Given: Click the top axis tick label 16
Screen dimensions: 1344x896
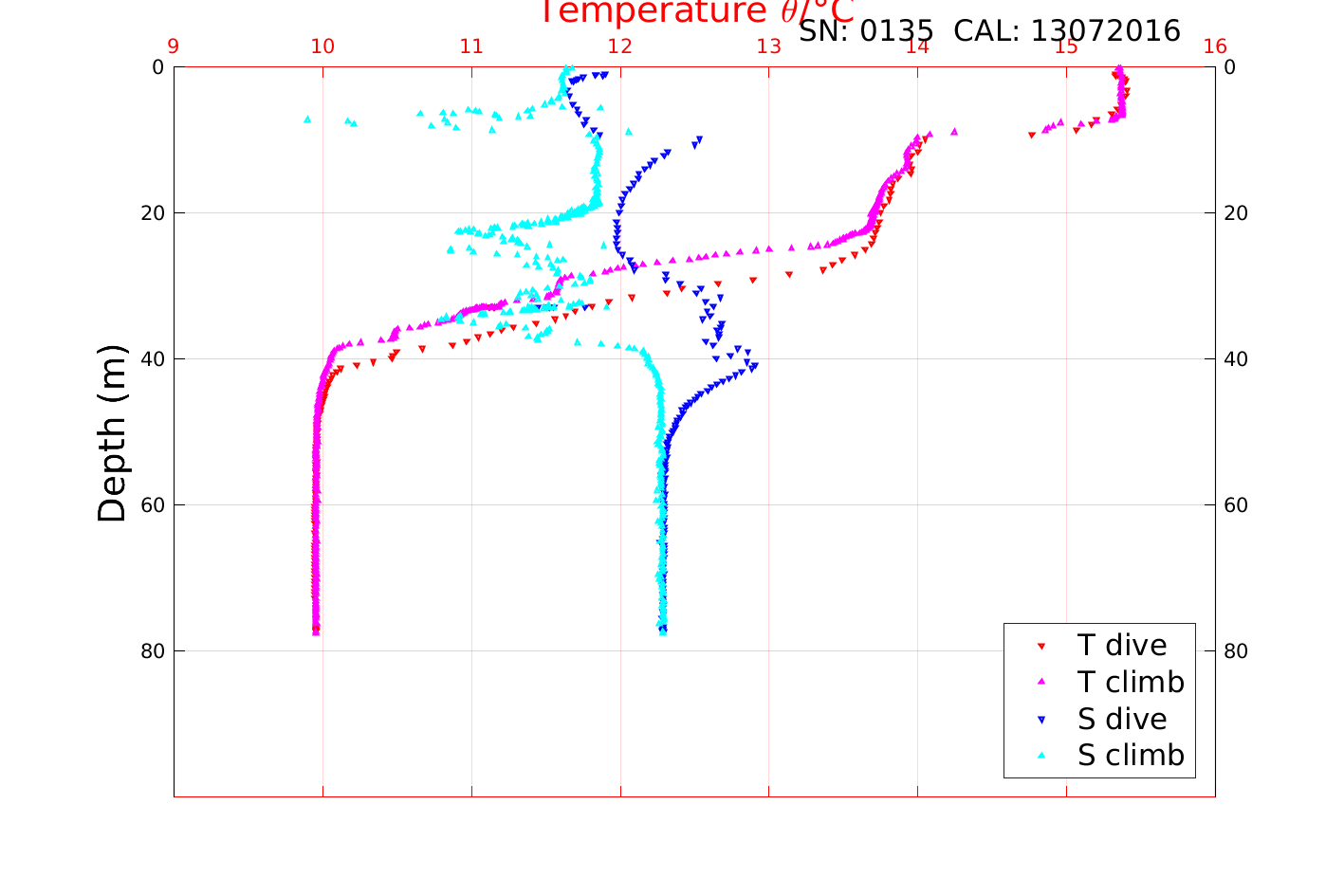Looking at the screenshot, I should tap(1215, 47).
